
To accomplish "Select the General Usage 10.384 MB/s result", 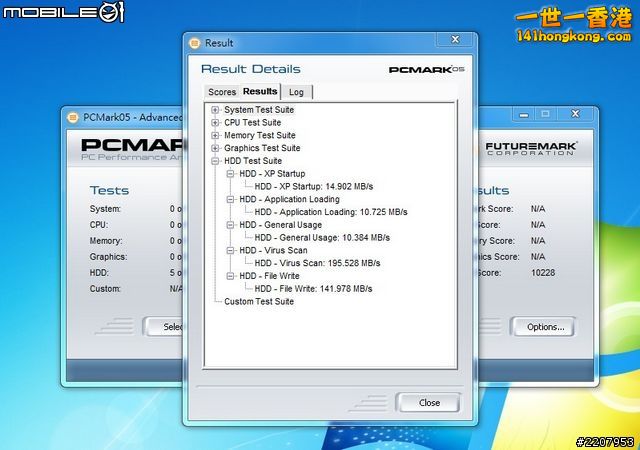I will coord(320,238).
